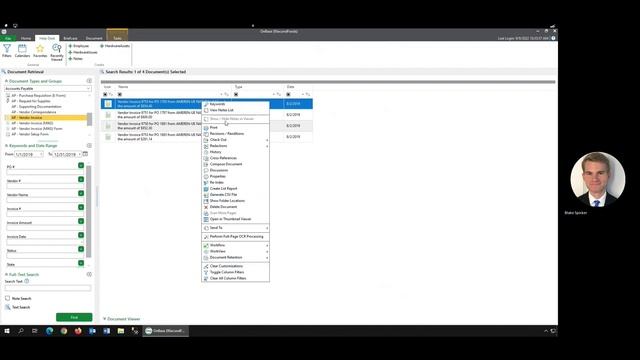Switch to the Document ribbon tab

94,38
